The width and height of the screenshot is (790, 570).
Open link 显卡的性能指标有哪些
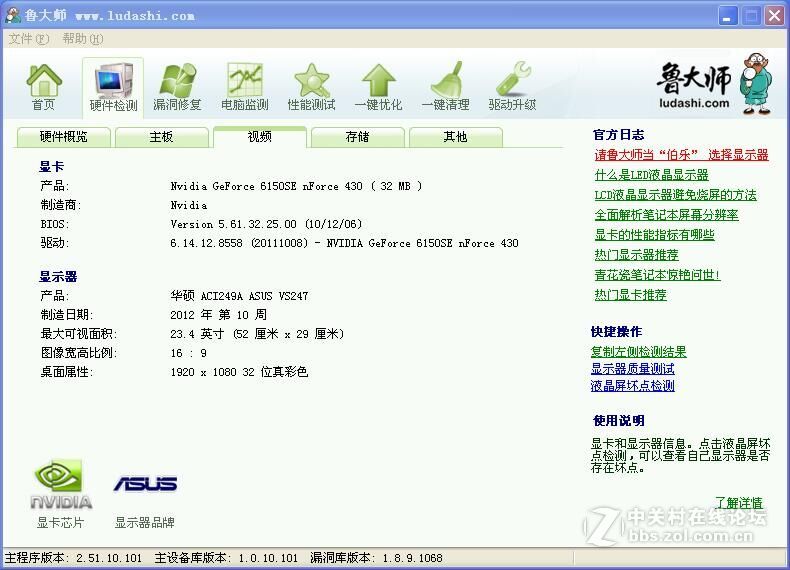[x=654, y=235]
